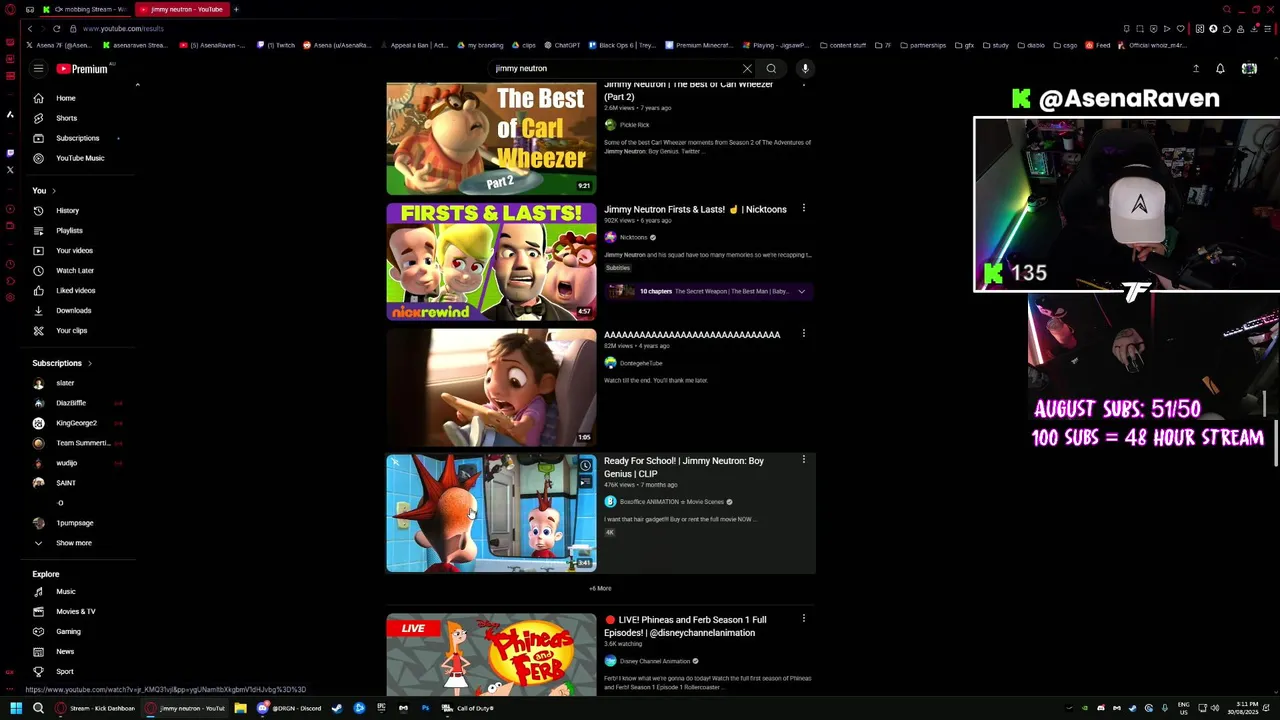This screenshot has width=1280, height=720.
Task: Open watch History
Action: point(68,211)
